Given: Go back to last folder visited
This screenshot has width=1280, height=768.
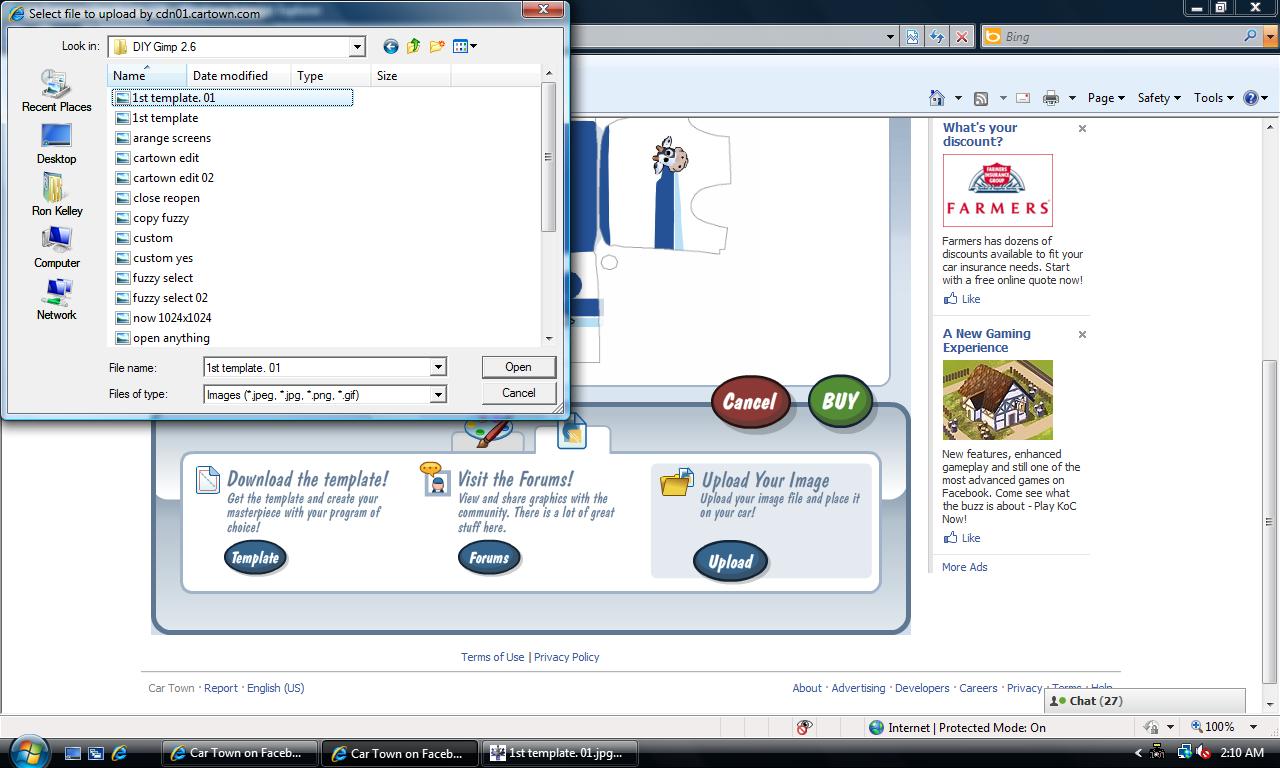Looking at the screenshot, I should tap(390, 46).
